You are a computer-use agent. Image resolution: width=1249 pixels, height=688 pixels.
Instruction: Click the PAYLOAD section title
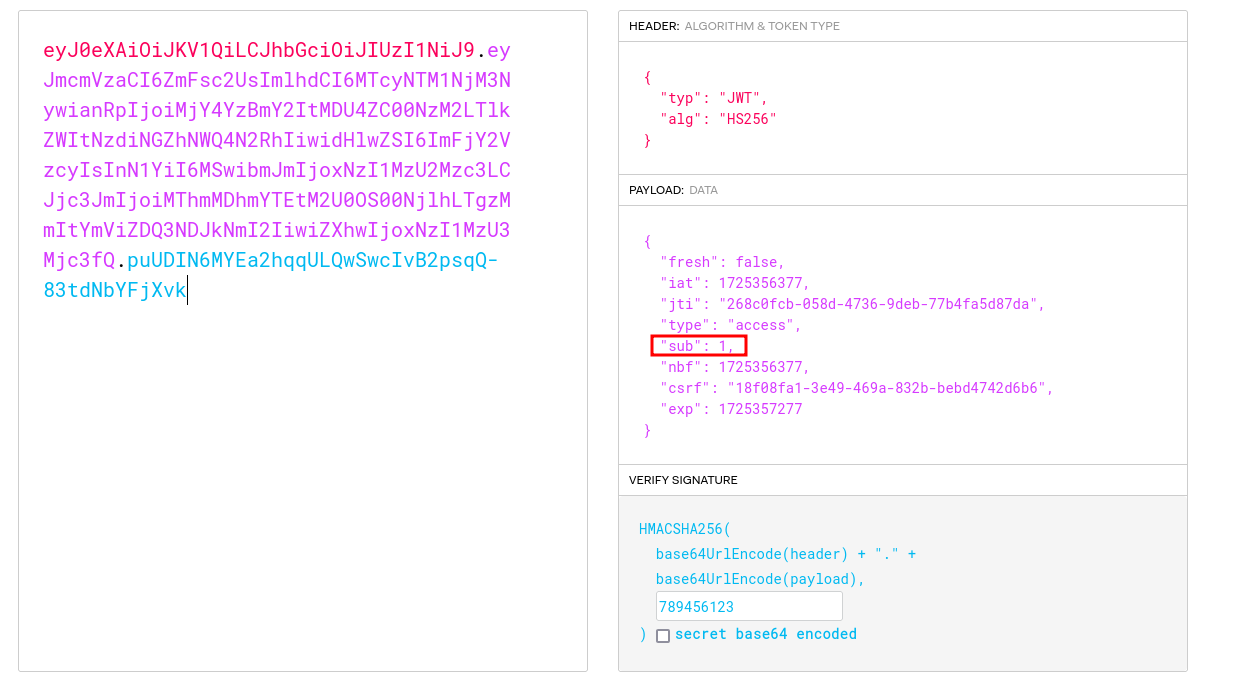tap(657, 190)
